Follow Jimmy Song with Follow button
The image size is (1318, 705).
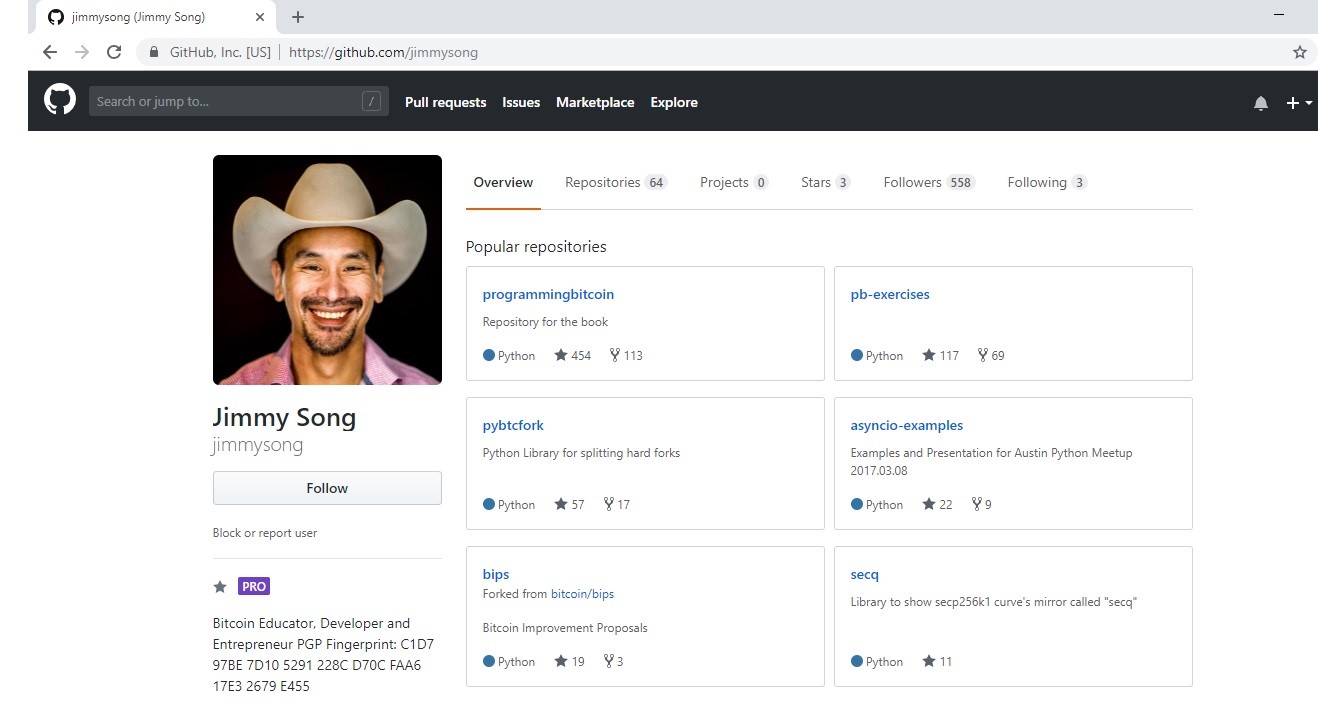[327, 488]
